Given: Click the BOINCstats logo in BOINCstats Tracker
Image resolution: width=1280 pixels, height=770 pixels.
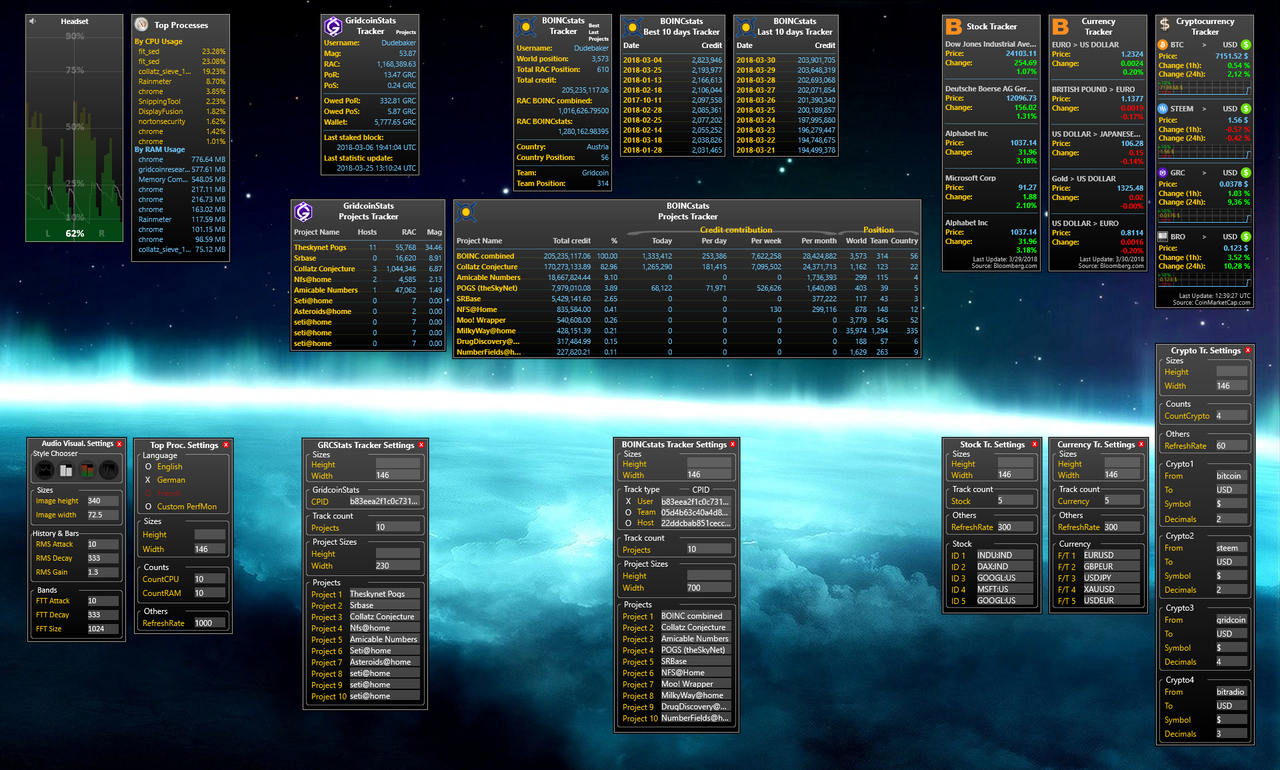Looking at the screenshot, I should point(526,26).
